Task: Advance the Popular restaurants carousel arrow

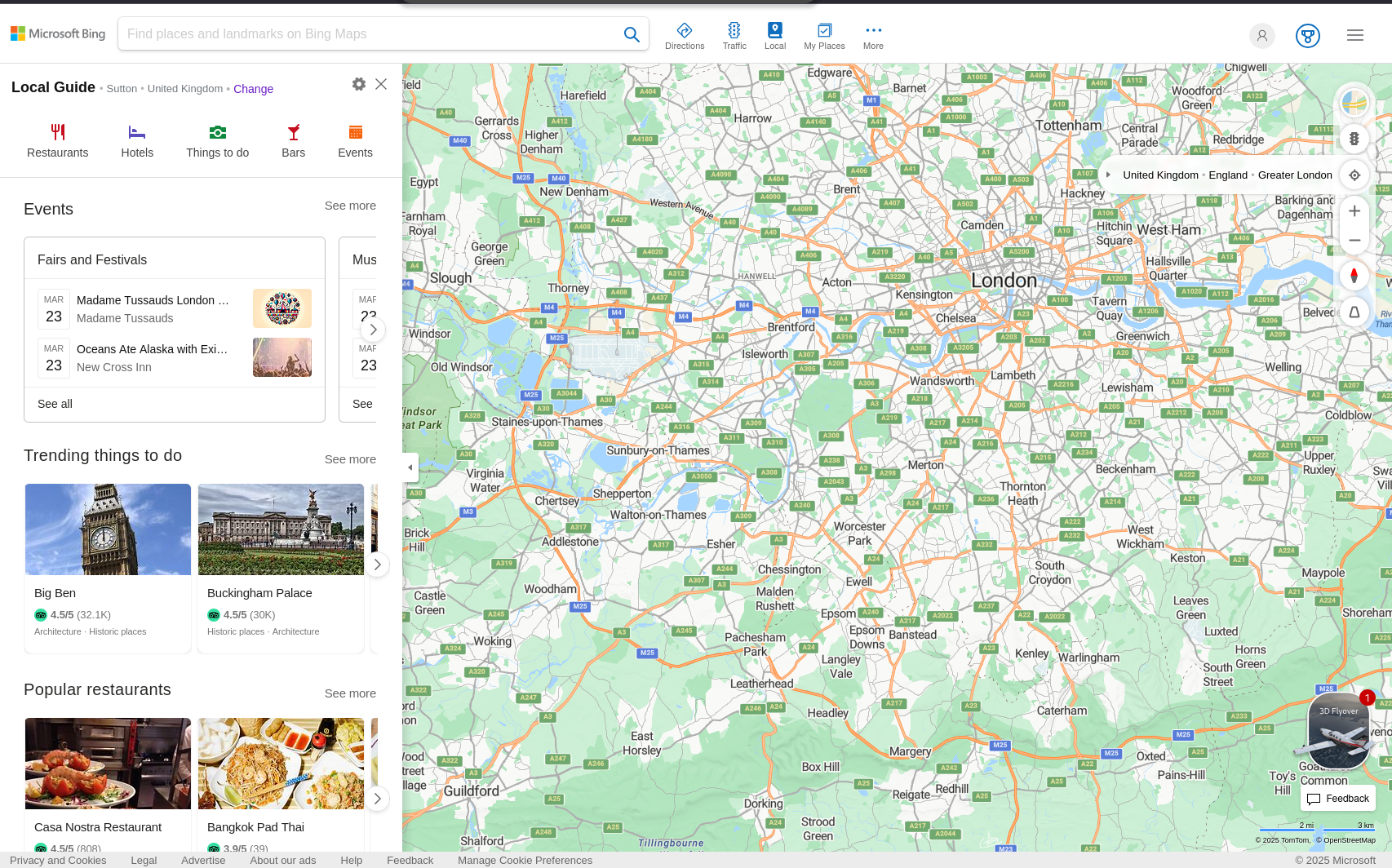Action: click(376, 799)
